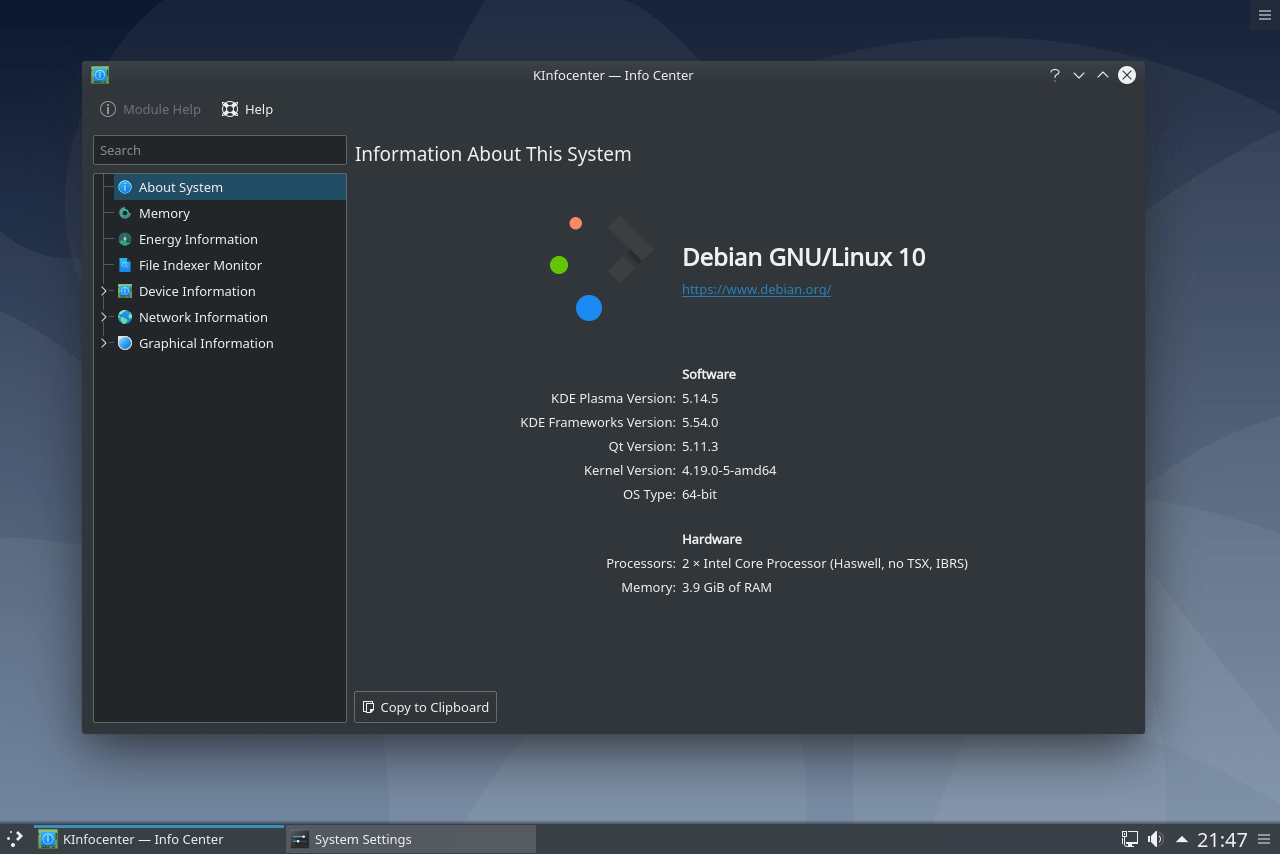Open the volume control in the system tray

click(1155, 839)
